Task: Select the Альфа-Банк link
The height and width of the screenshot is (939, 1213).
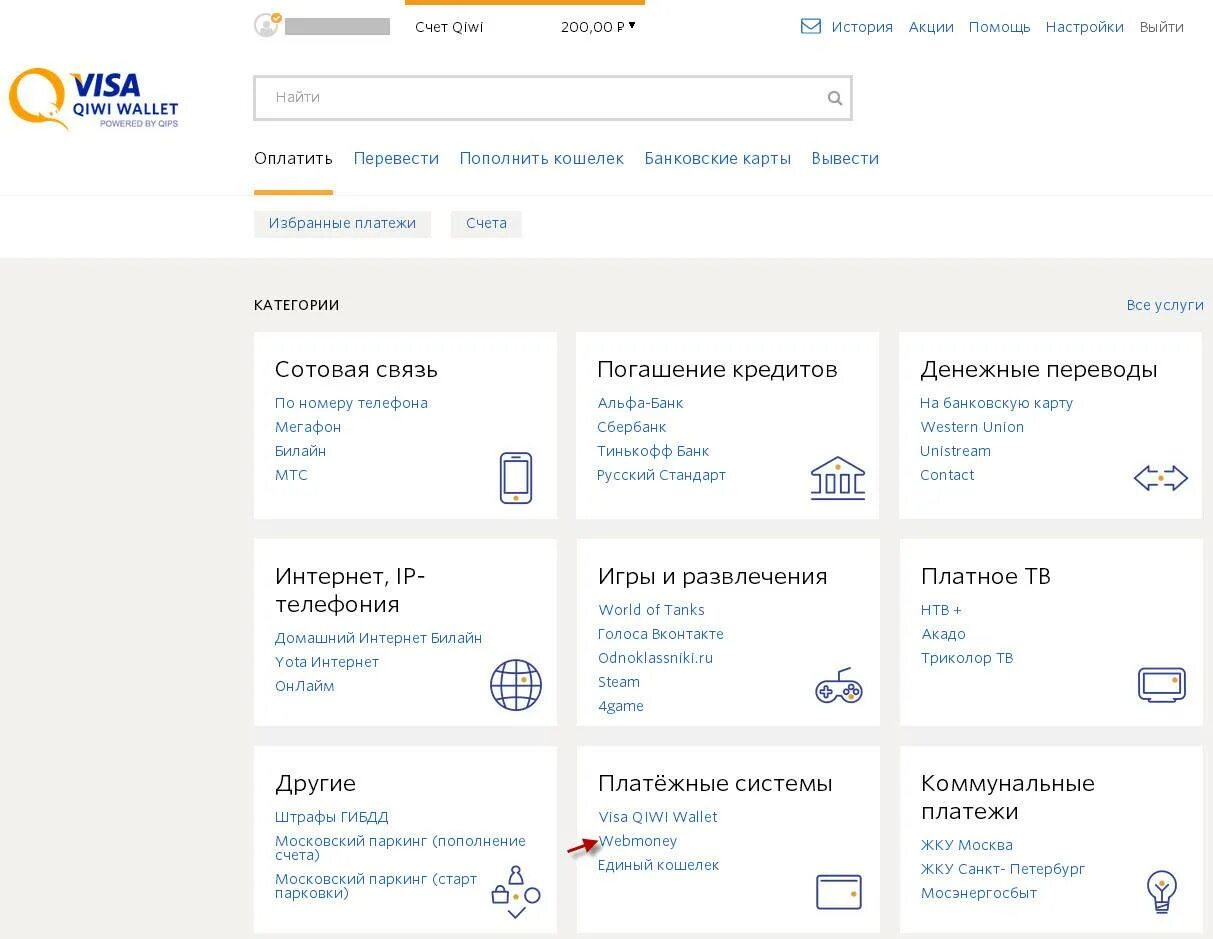Action: [x=640, y=403]
